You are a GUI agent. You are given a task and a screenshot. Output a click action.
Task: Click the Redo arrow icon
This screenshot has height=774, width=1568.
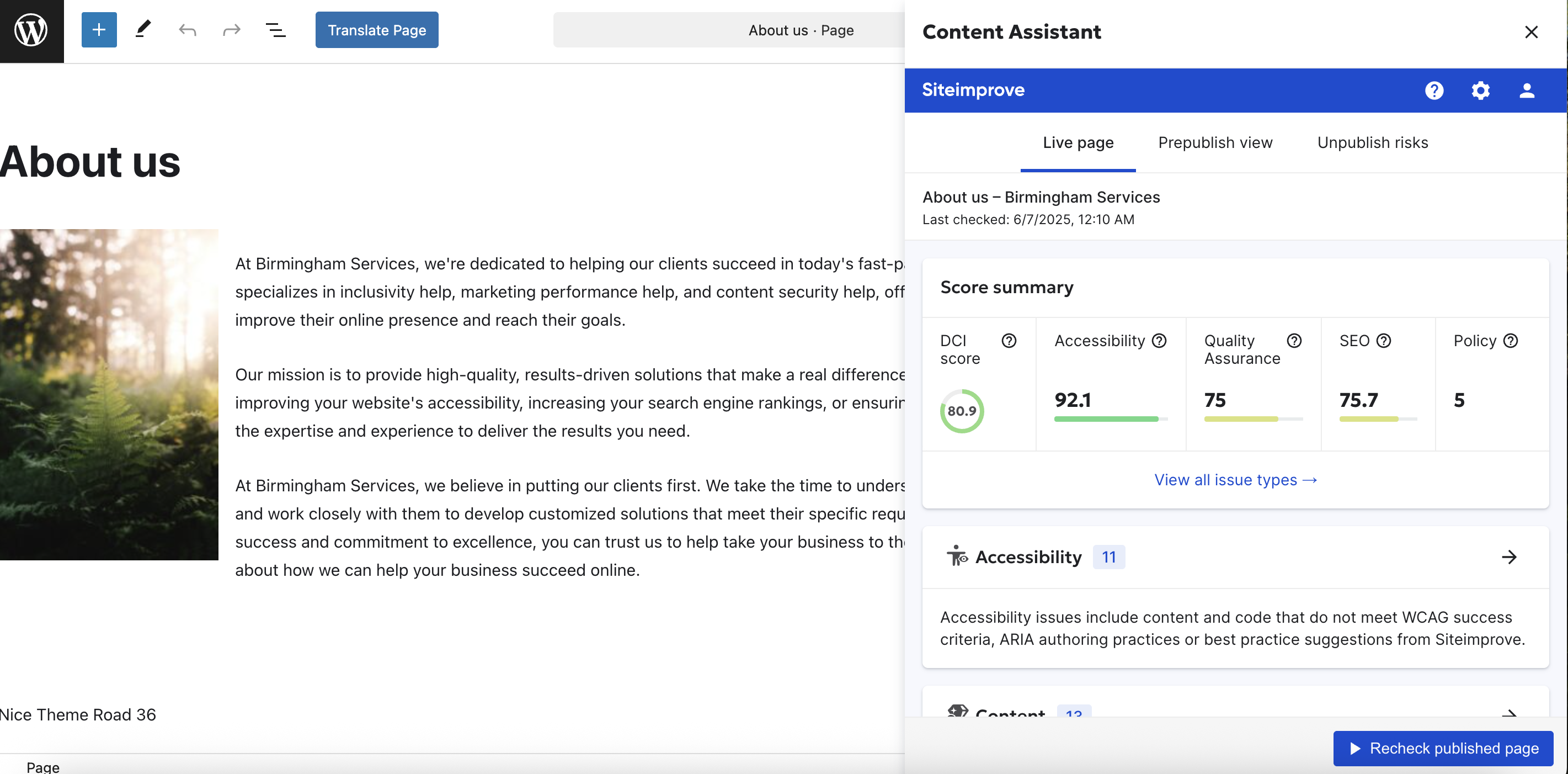(x=231, y=30)
